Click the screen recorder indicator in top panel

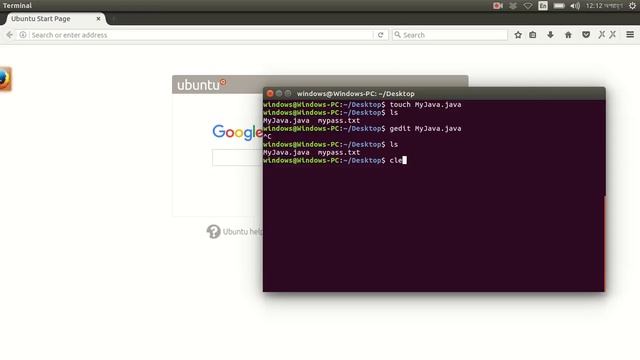click(498, 6)
